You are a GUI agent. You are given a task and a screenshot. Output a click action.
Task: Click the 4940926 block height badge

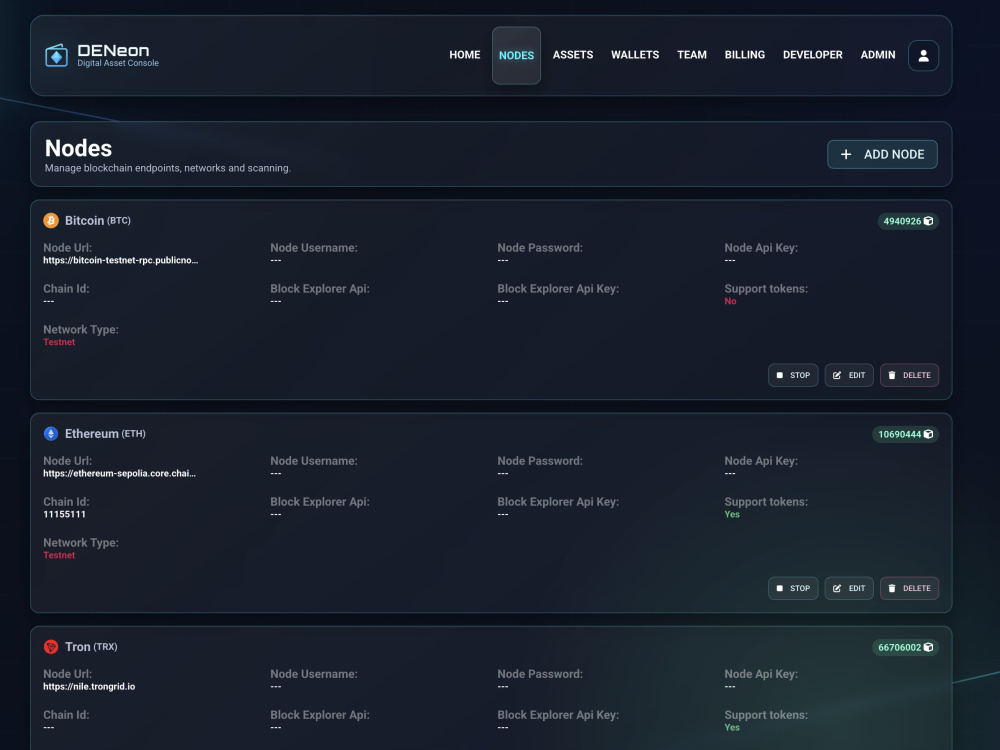click(x=908, y=221)
